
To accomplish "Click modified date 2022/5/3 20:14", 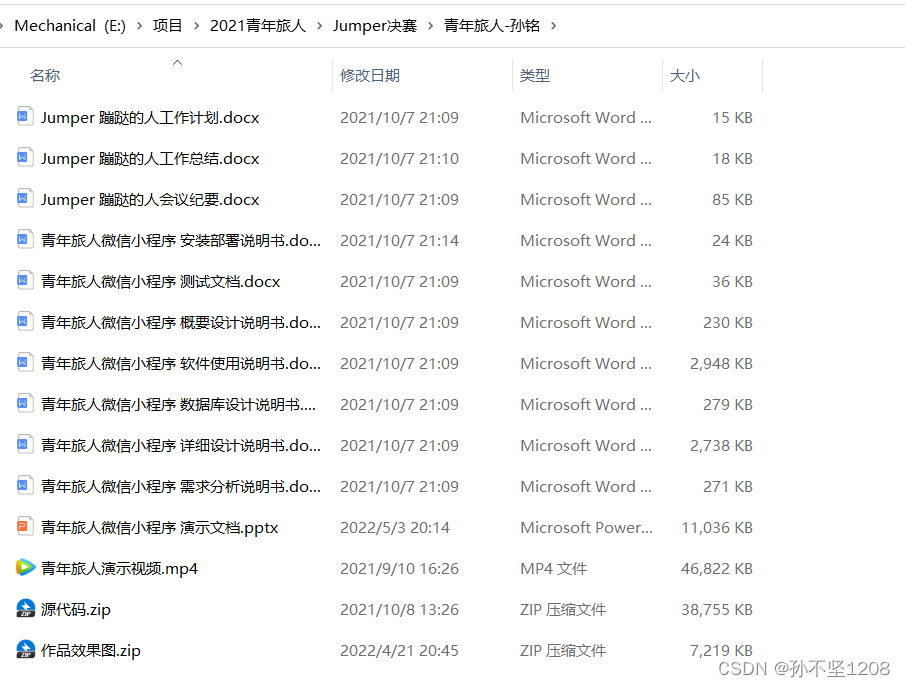I will pyautogui.click(x=395, y=528).
